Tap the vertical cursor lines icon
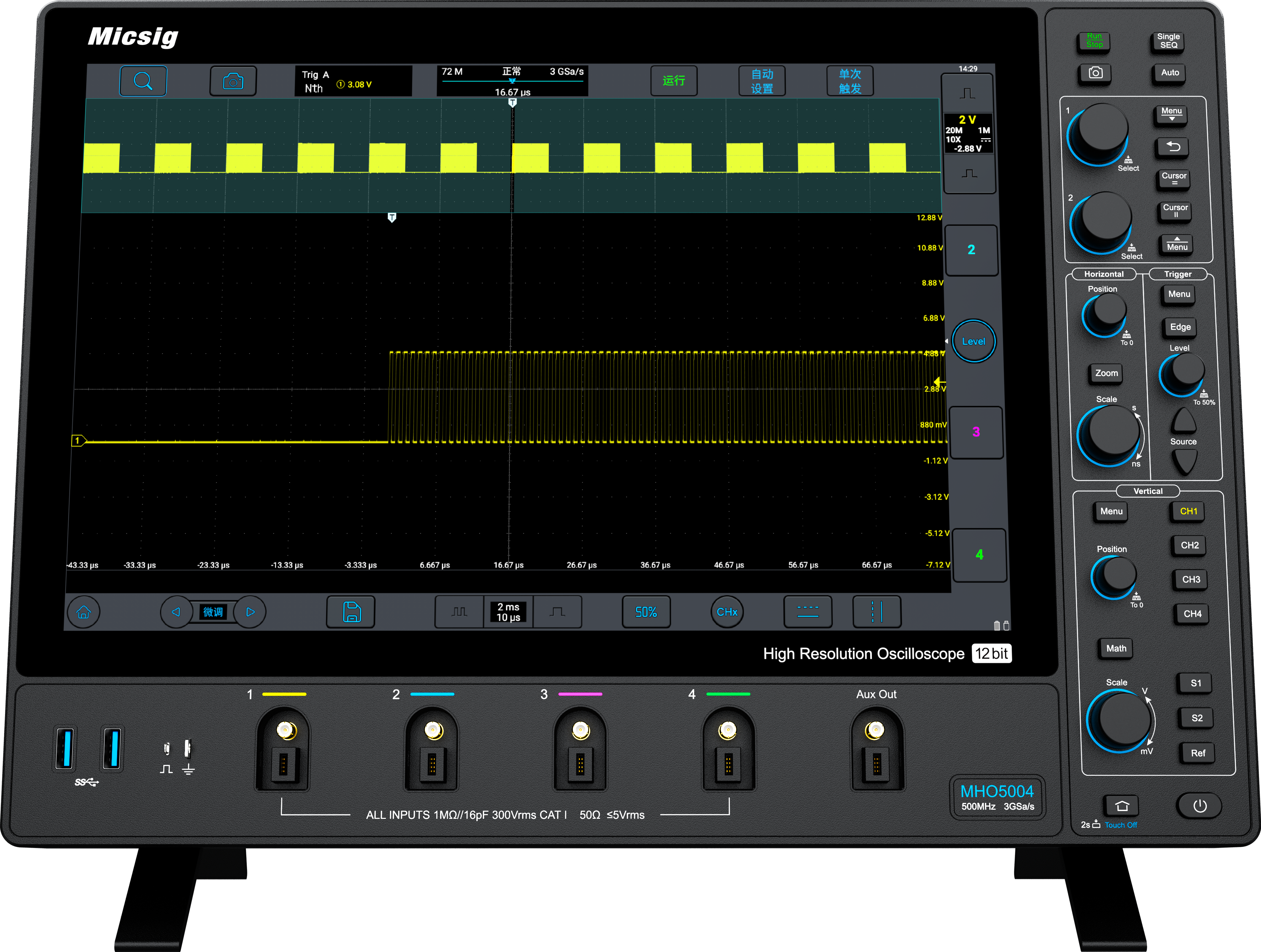Viewport: 1261px width, 952px height. [x=876, y=612]
